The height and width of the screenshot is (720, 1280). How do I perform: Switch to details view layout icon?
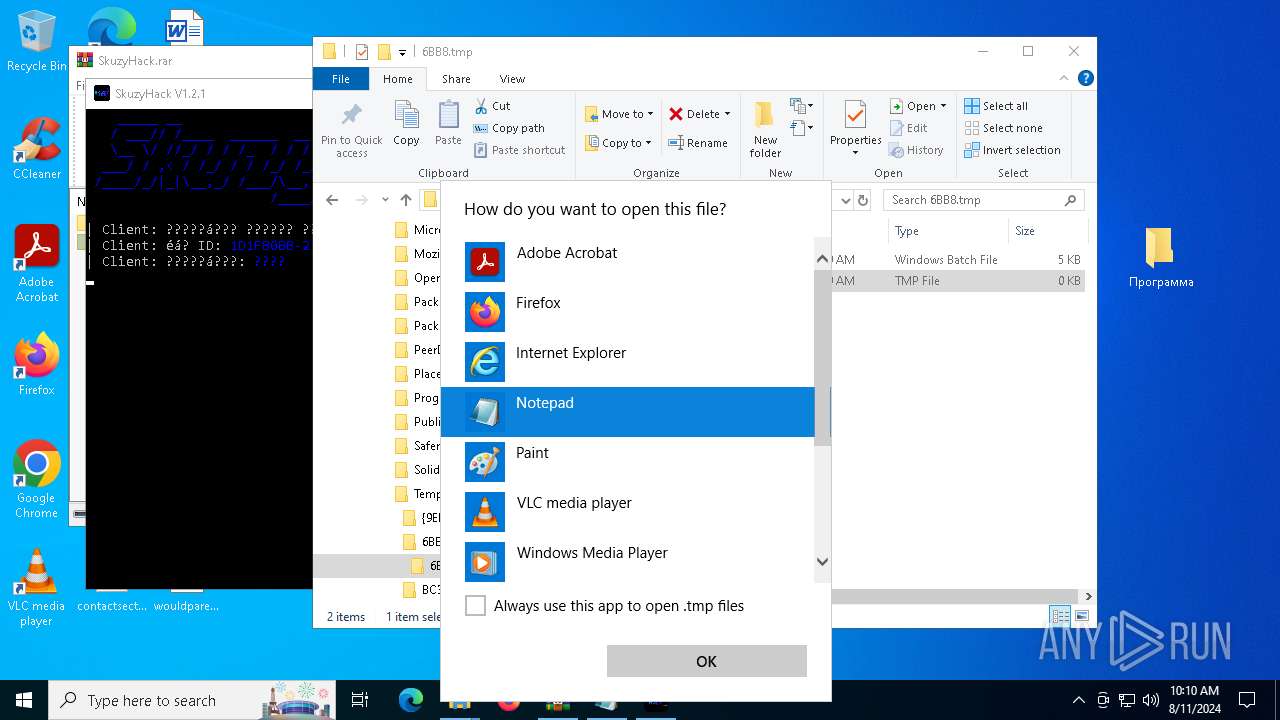click(1060, 616)
